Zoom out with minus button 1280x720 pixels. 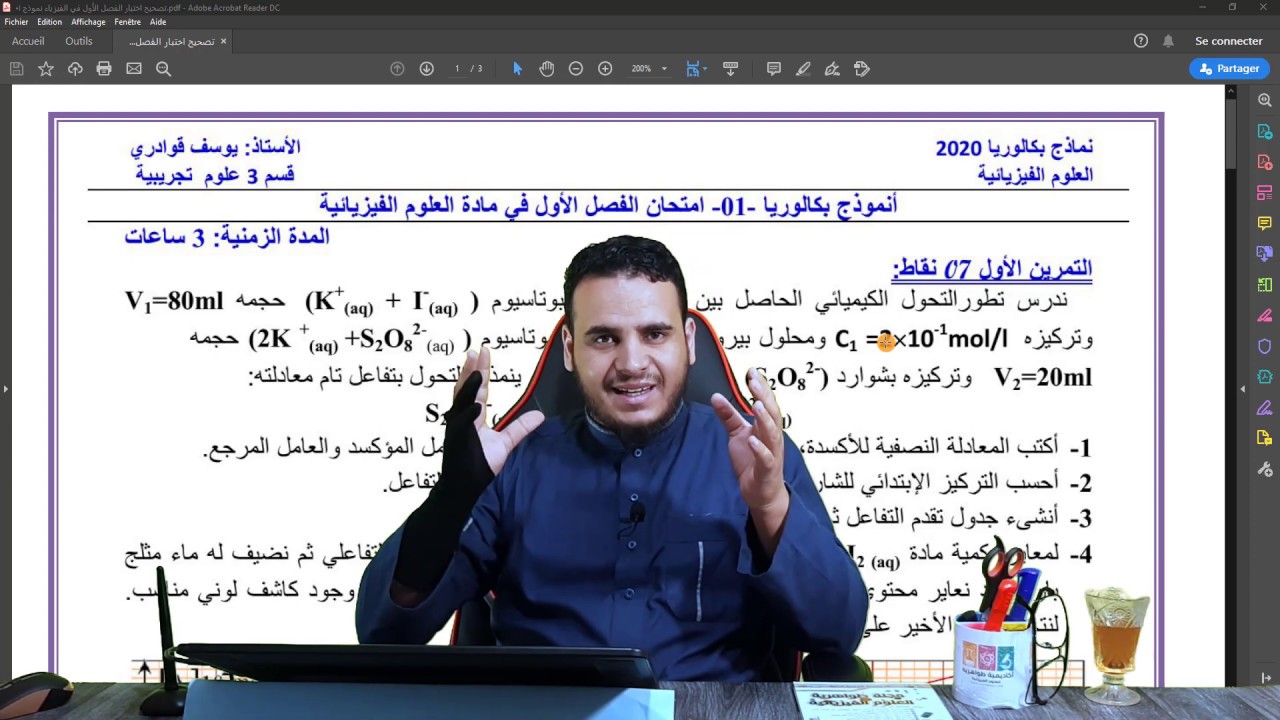576,69
